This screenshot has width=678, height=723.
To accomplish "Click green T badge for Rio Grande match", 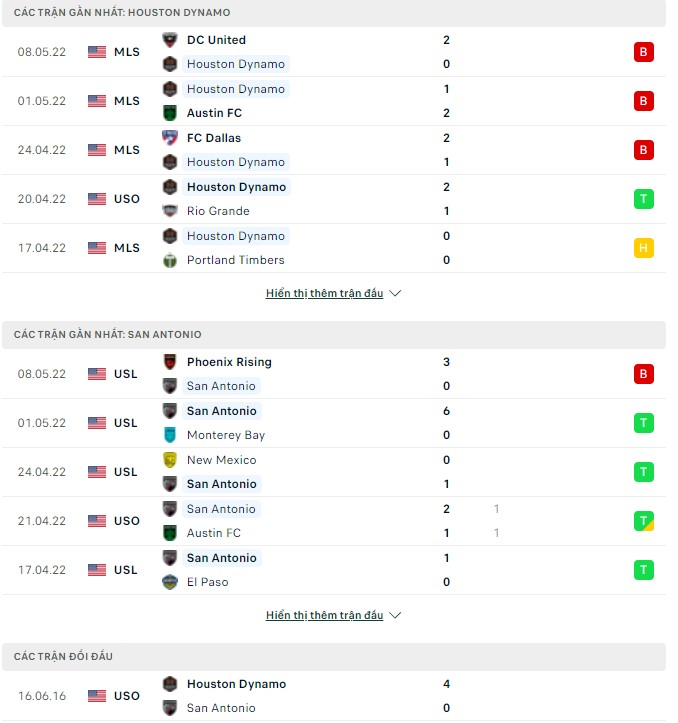I will pos(643,199).
